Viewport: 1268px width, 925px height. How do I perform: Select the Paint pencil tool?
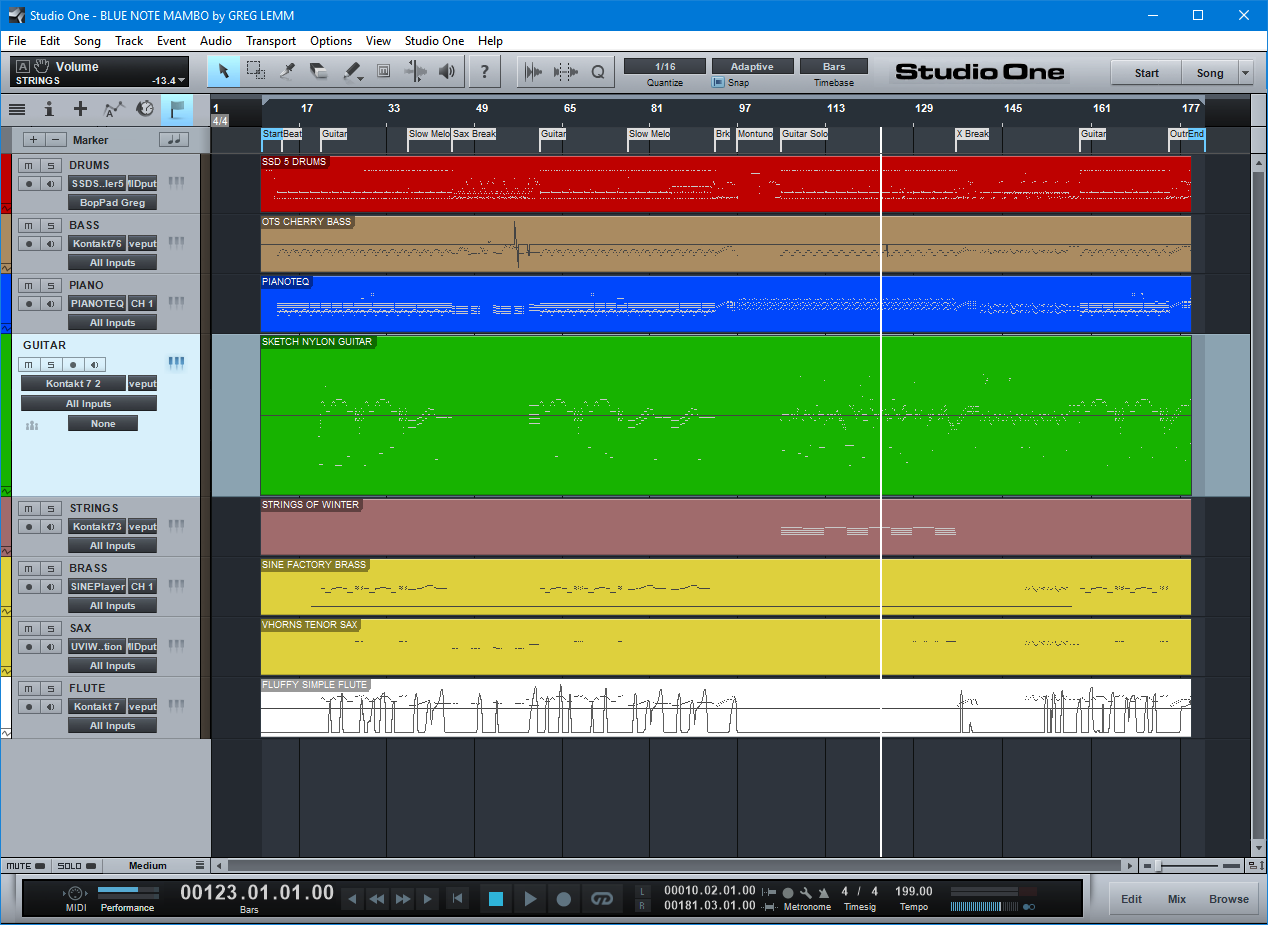click(x=351, y=71)
